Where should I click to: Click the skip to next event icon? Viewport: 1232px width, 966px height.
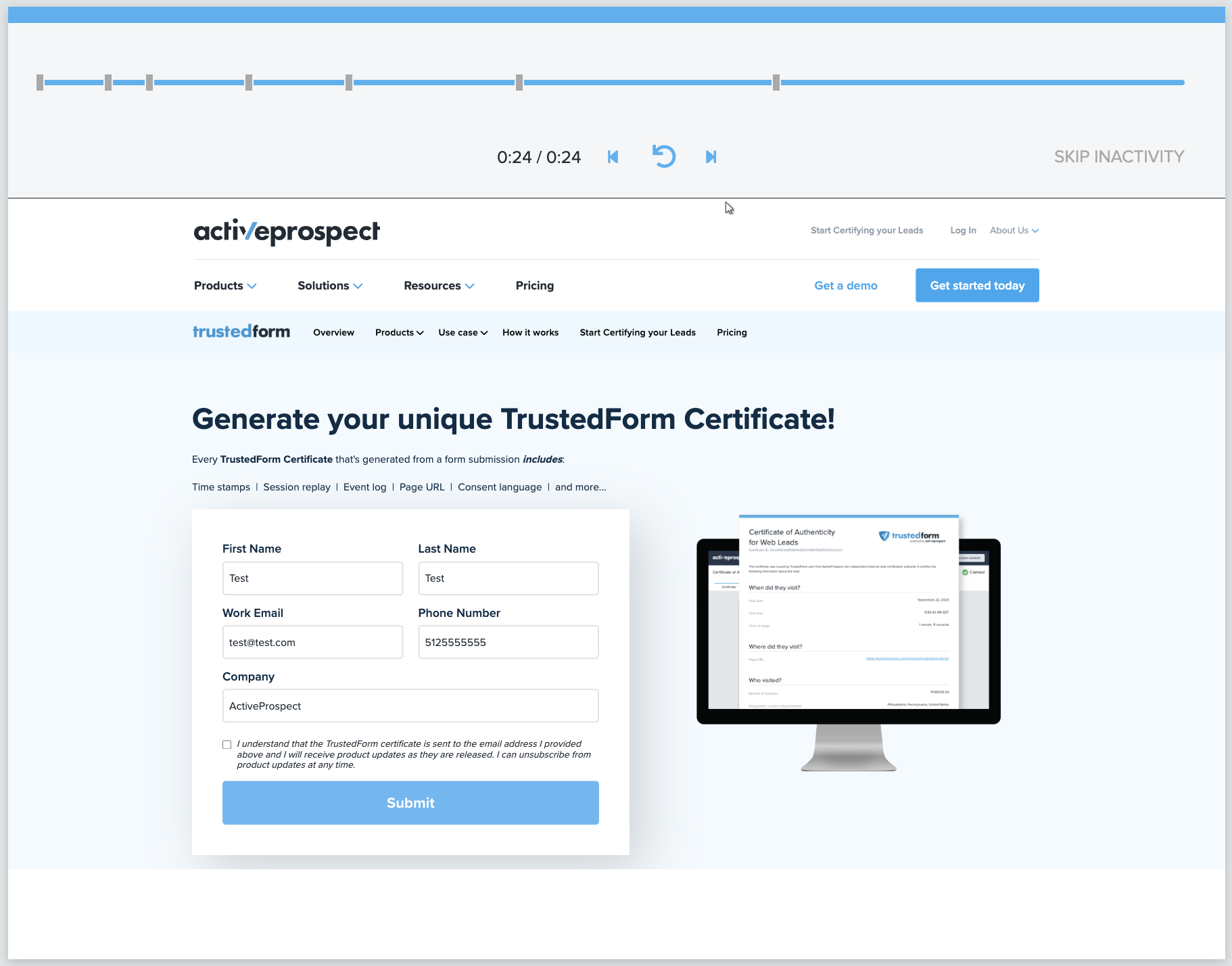[x=711, y=157]
